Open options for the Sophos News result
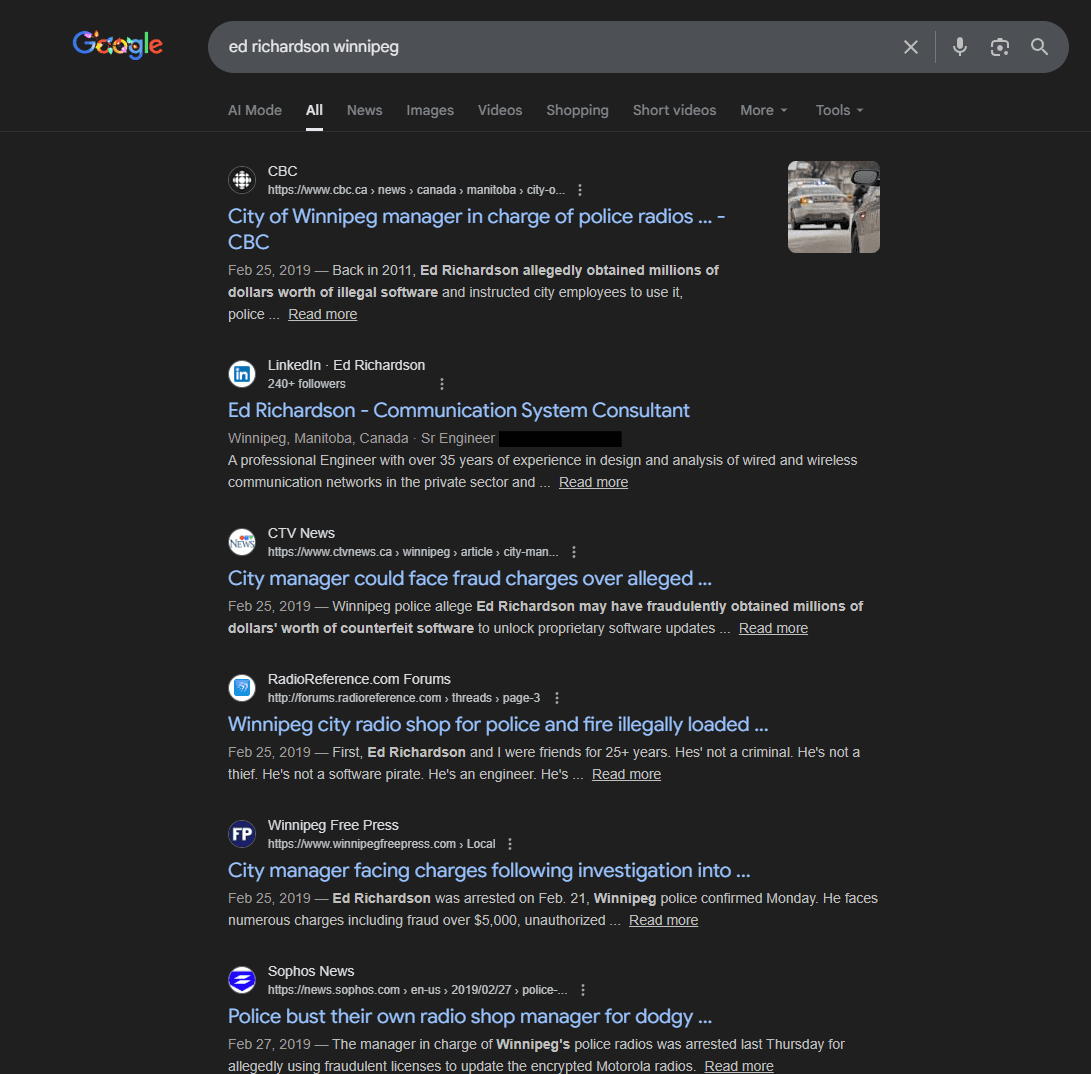This screenshot has height=1074, width=1091. click(x=583, y=989)
